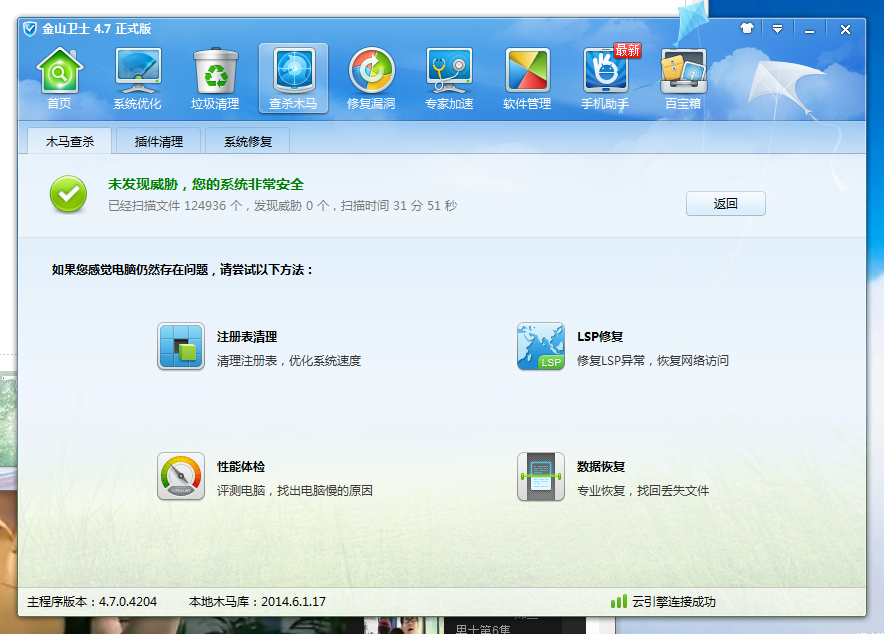
Task: Switch to 系统修复 tab
Action: point(247,141)
